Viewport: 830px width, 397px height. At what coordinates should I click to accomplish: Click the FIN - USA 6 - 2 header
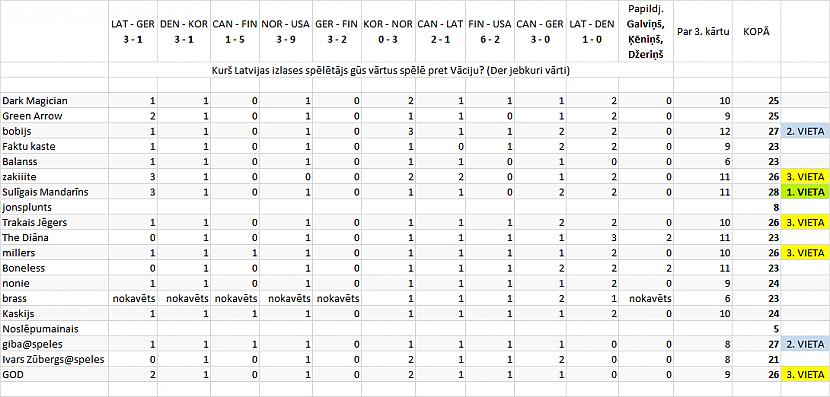click(x=490, y=31)
